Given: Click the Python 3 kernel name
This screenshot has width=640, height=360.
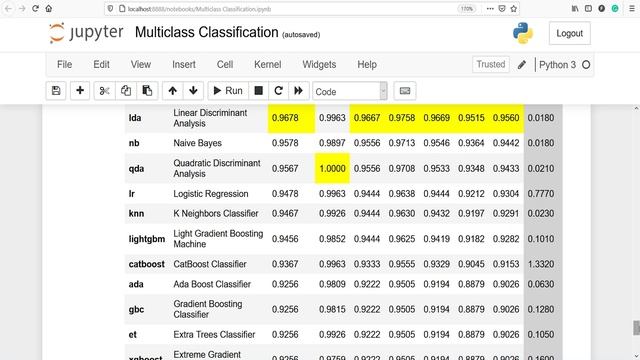Looking at the screenshot, I should pos(557,65).
